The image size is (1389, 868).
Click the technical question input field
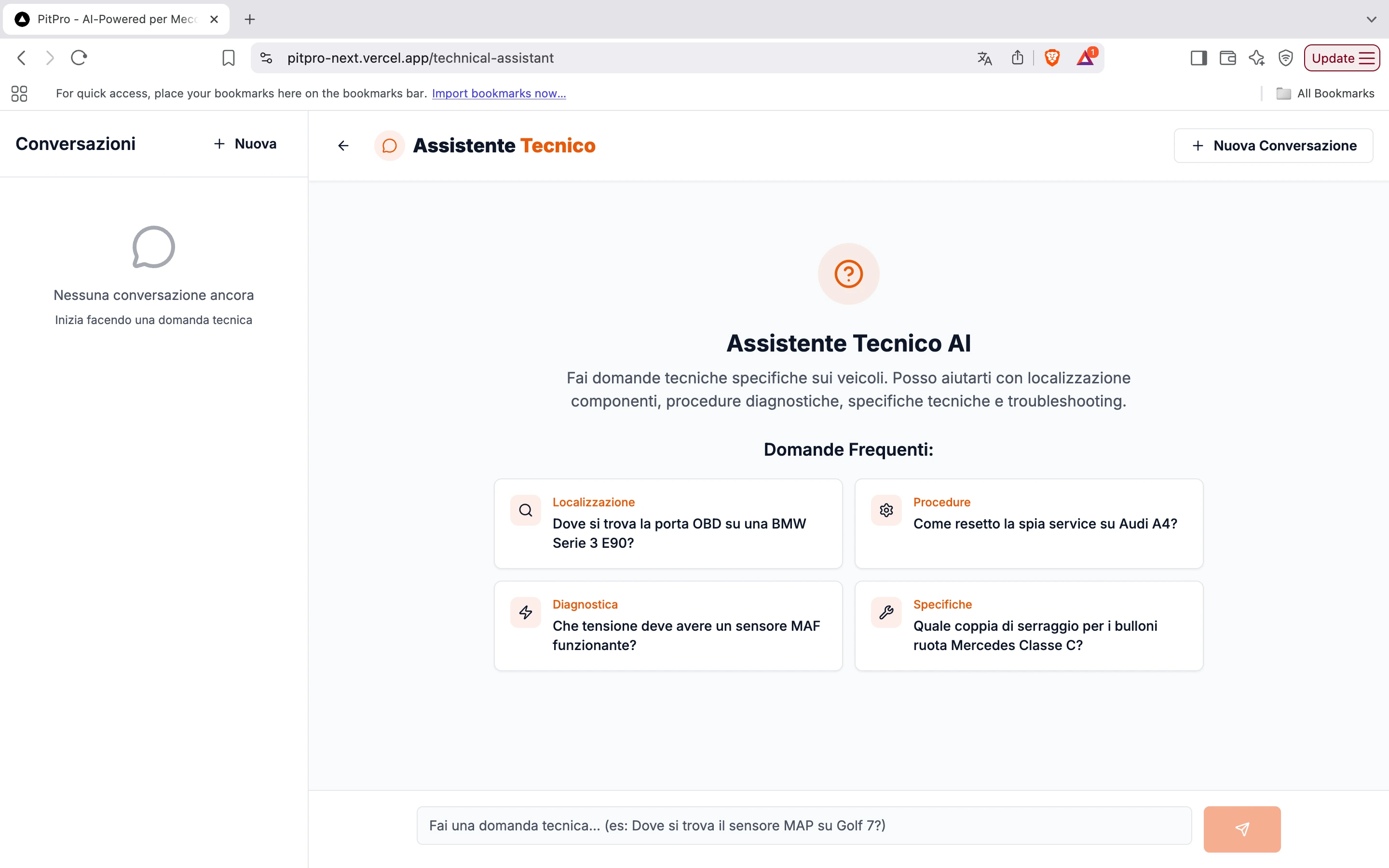pos(803,826)
